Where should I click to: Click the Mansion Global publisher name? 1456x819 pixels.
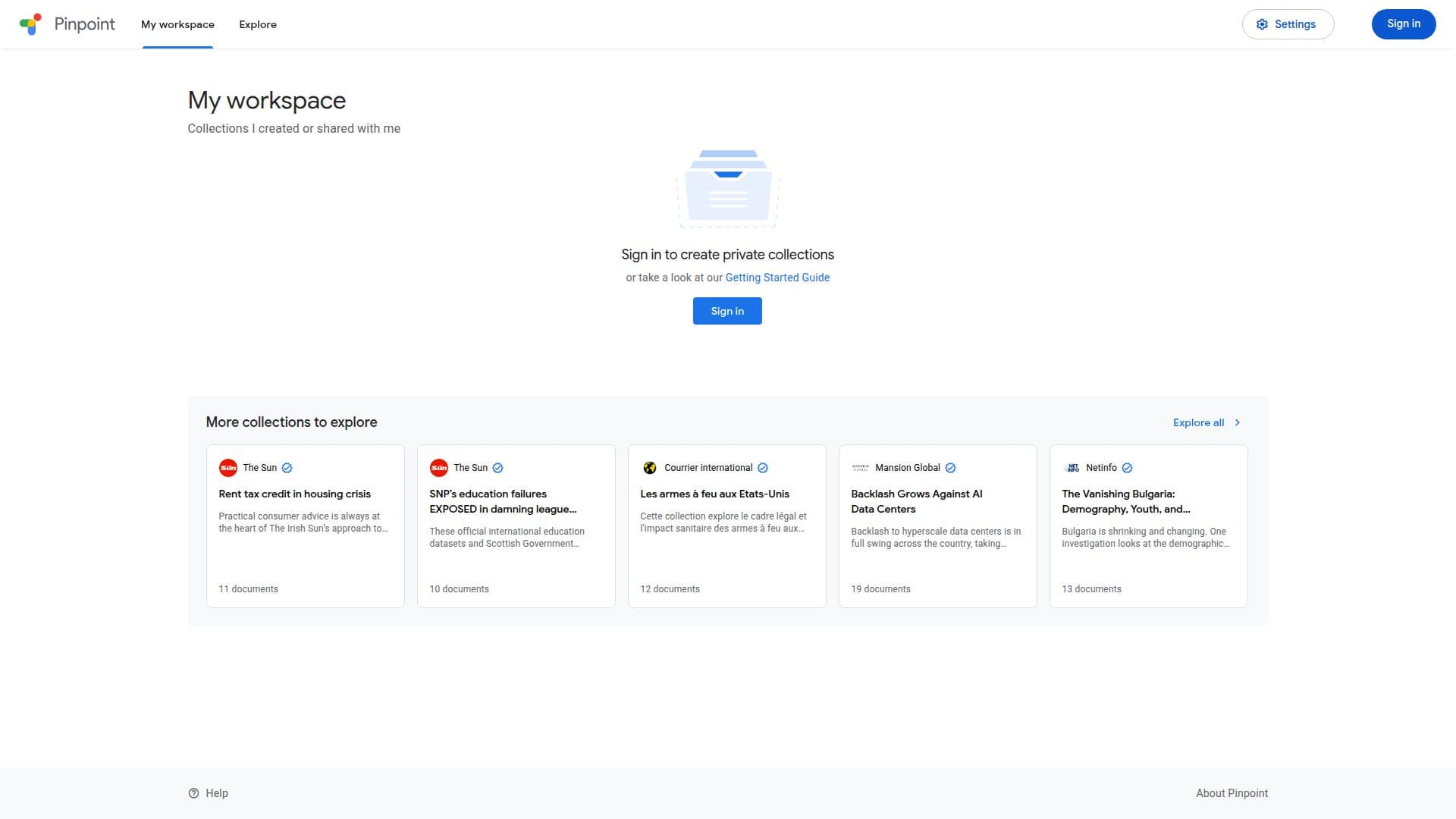pos(907,468)
